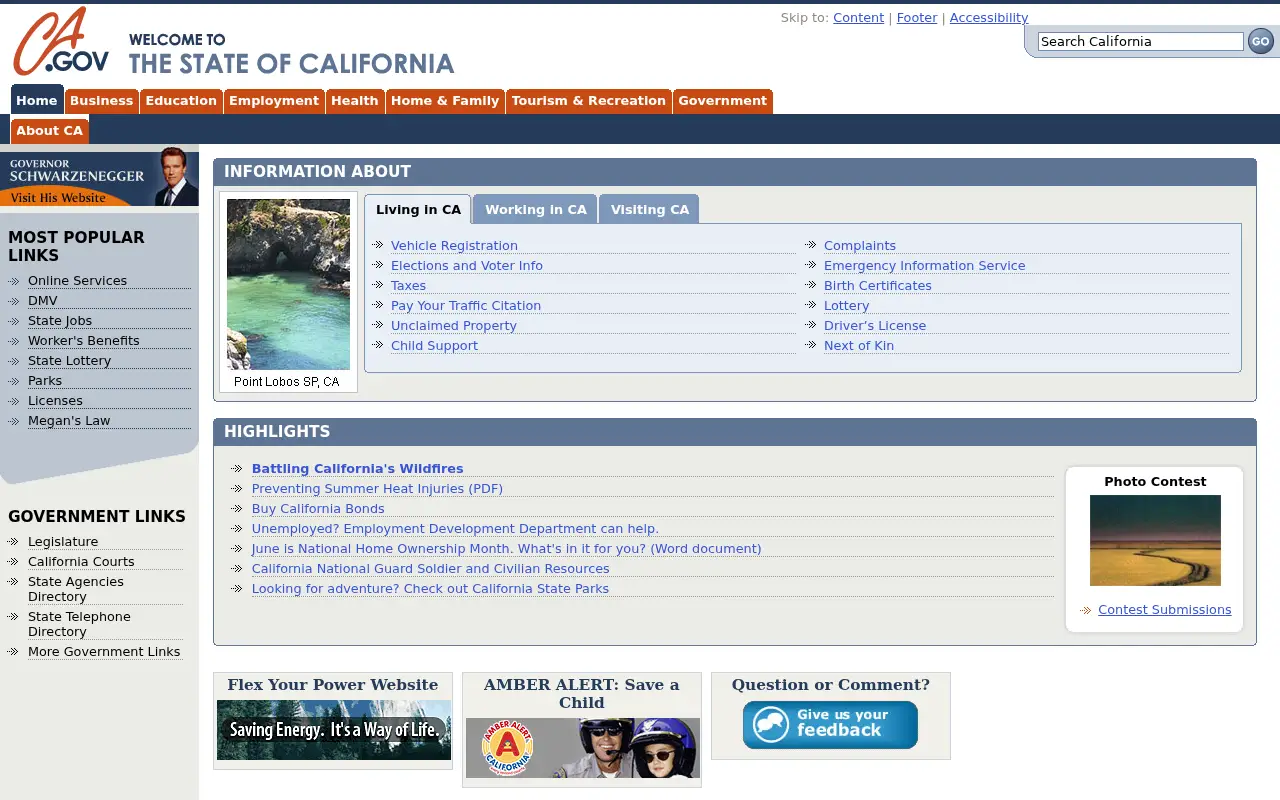Open the Legislature government link
Image resolution: width=1280 pixels, height=800 pixels.
tap(63, 541)
